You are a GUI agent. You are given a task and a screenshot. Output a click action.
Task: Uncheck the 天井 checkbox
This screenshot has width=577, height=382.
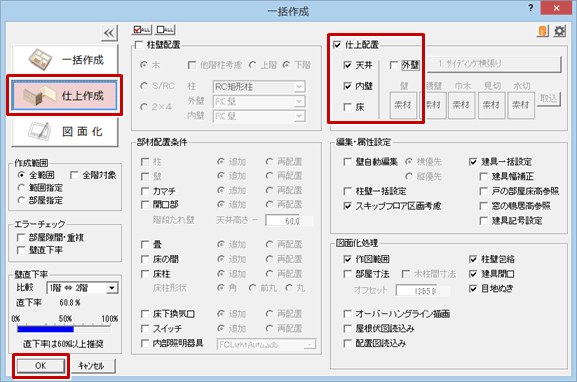(348, 65)
